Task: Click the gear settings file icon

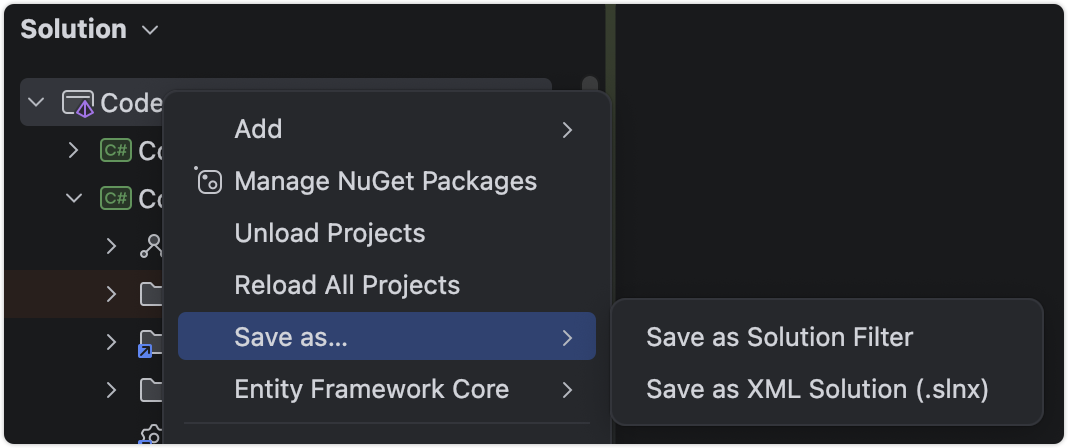Action: click(150, 436)
